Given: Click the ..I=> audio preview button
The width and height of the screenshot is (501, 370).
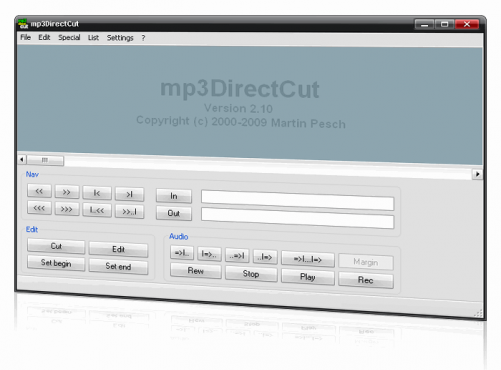Looking at the screenshot, I should pyautogui.click(x=265, y=257).
